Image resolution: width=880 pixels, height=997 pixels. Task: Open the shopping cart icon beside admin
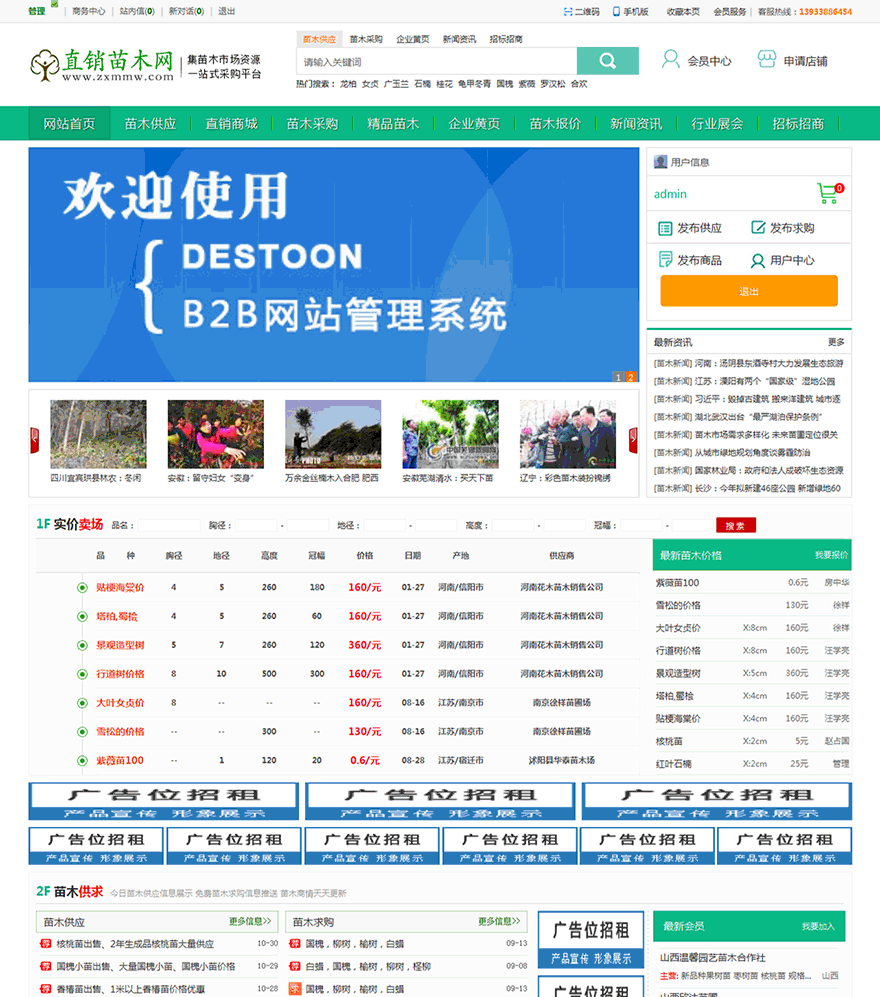coord(829,193)
